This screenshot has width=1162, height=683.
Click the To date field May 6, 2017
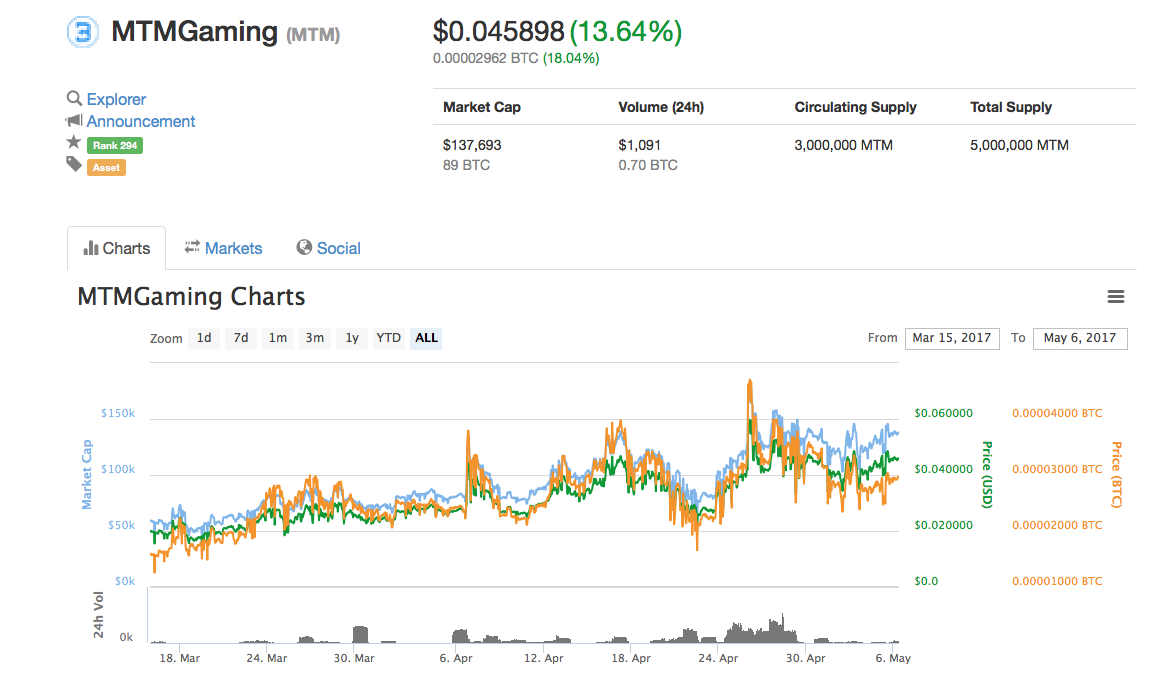tap(1080, 339)
